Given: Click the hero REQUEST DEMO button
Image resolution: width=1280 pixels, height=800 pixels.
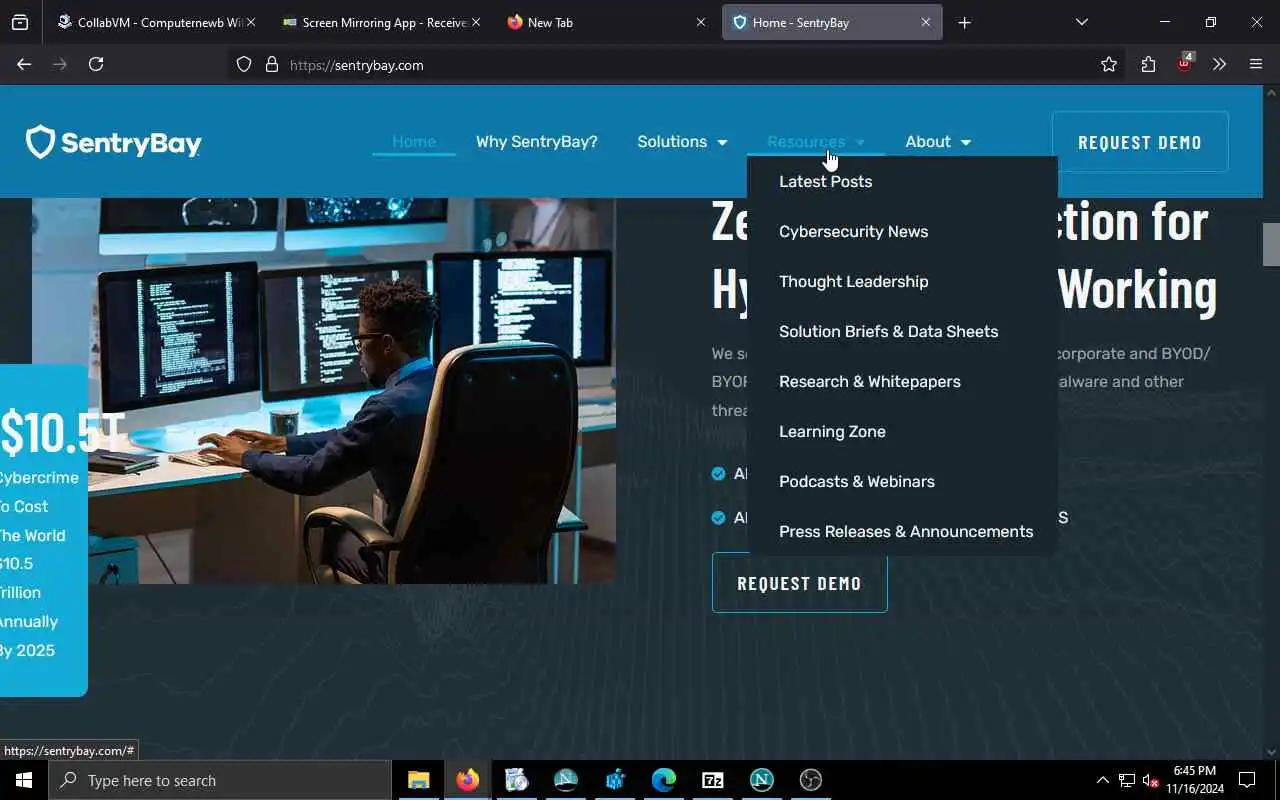Looking at the screenshot, I should [799, 583].
